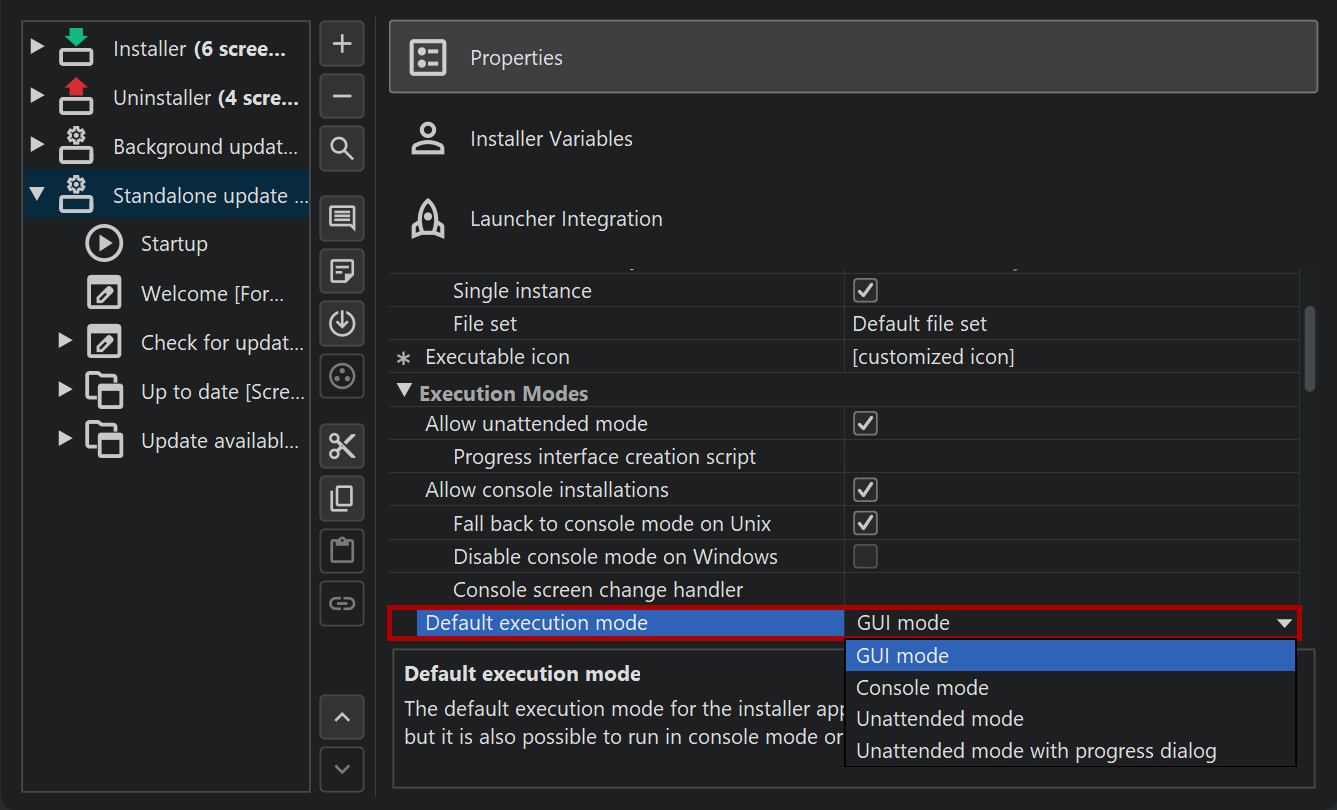Collapse the Execution Modes section
This screenshot has width=1337, height=810.
(404, 391)
